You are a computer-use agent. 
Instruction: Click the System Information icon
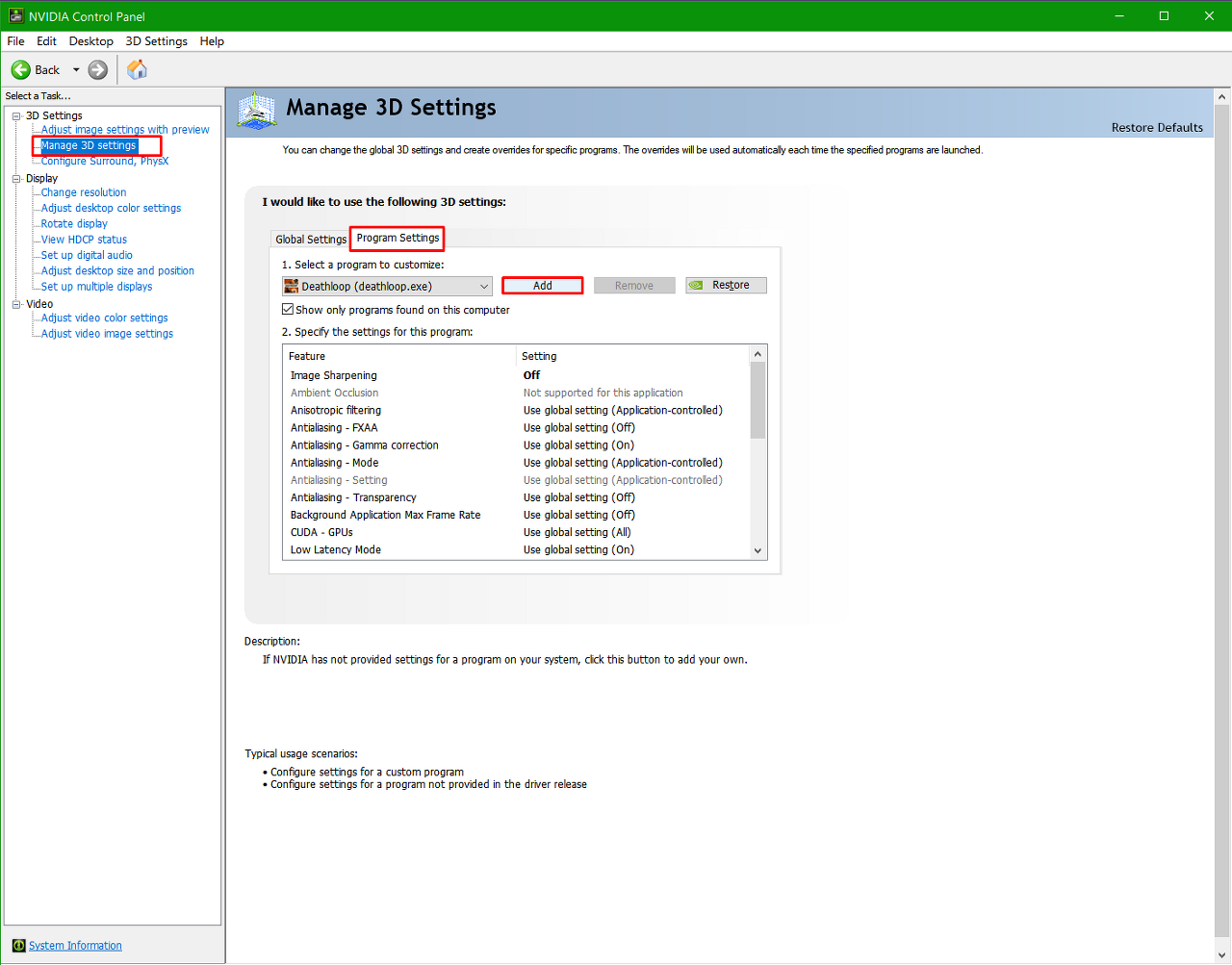tap(18, 946)
